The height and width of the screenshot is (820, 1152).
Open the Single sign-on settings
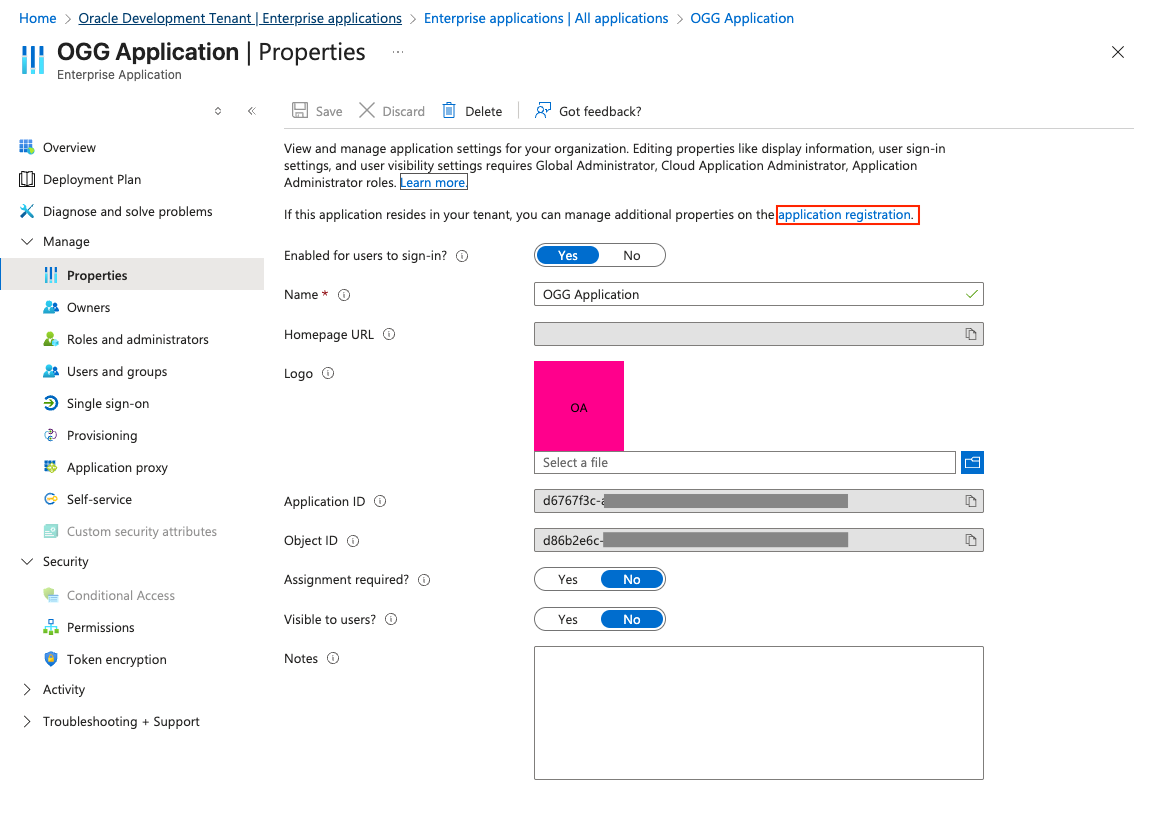103,403
